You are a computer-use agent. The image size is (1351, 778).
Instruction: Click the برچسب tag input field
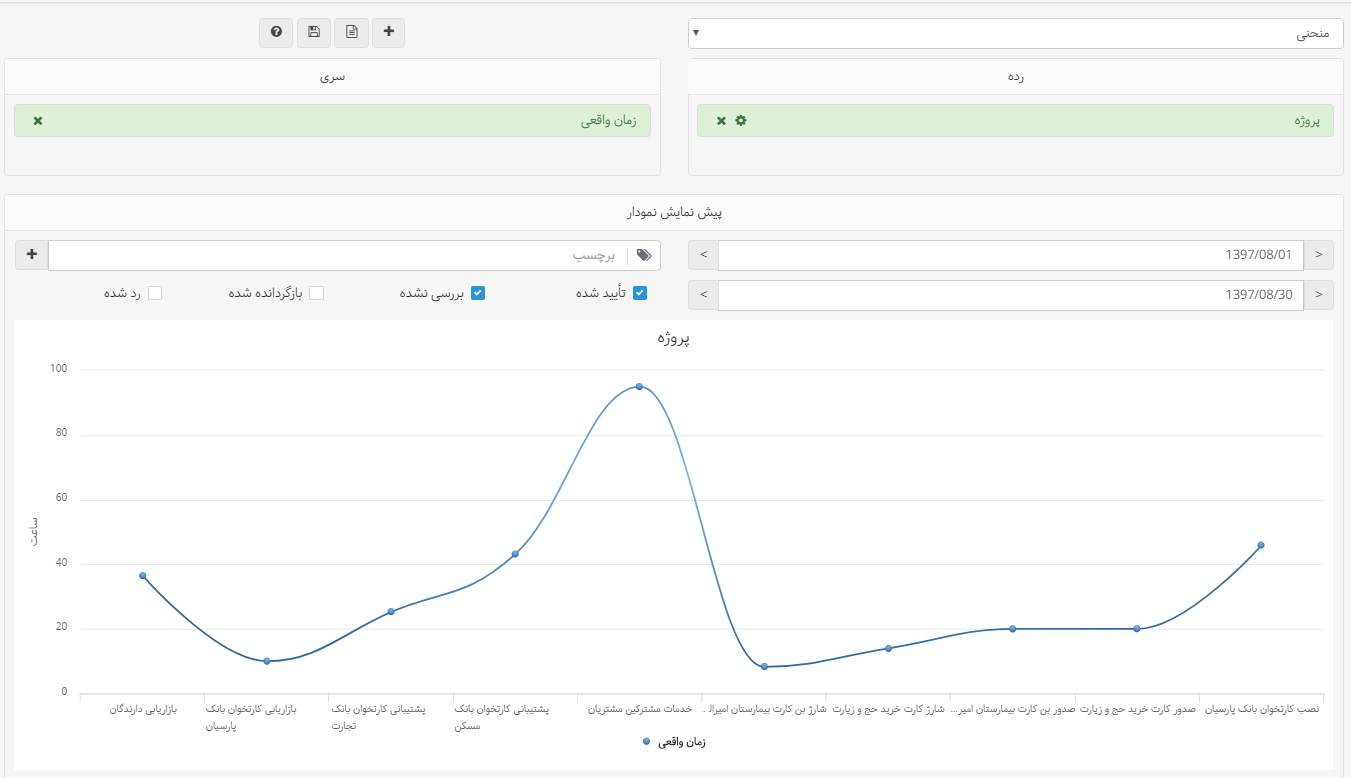tap(340, 255)
